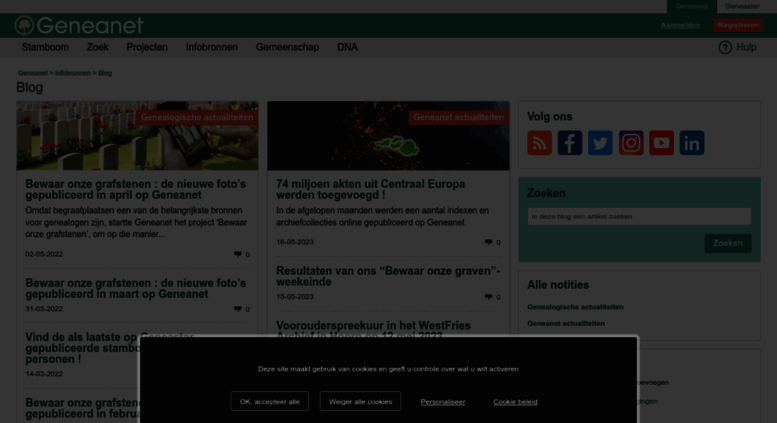777x423 pixels.
Task: Open the LinkedIn icon under Volg ons
Action: [x=692, y=143]
